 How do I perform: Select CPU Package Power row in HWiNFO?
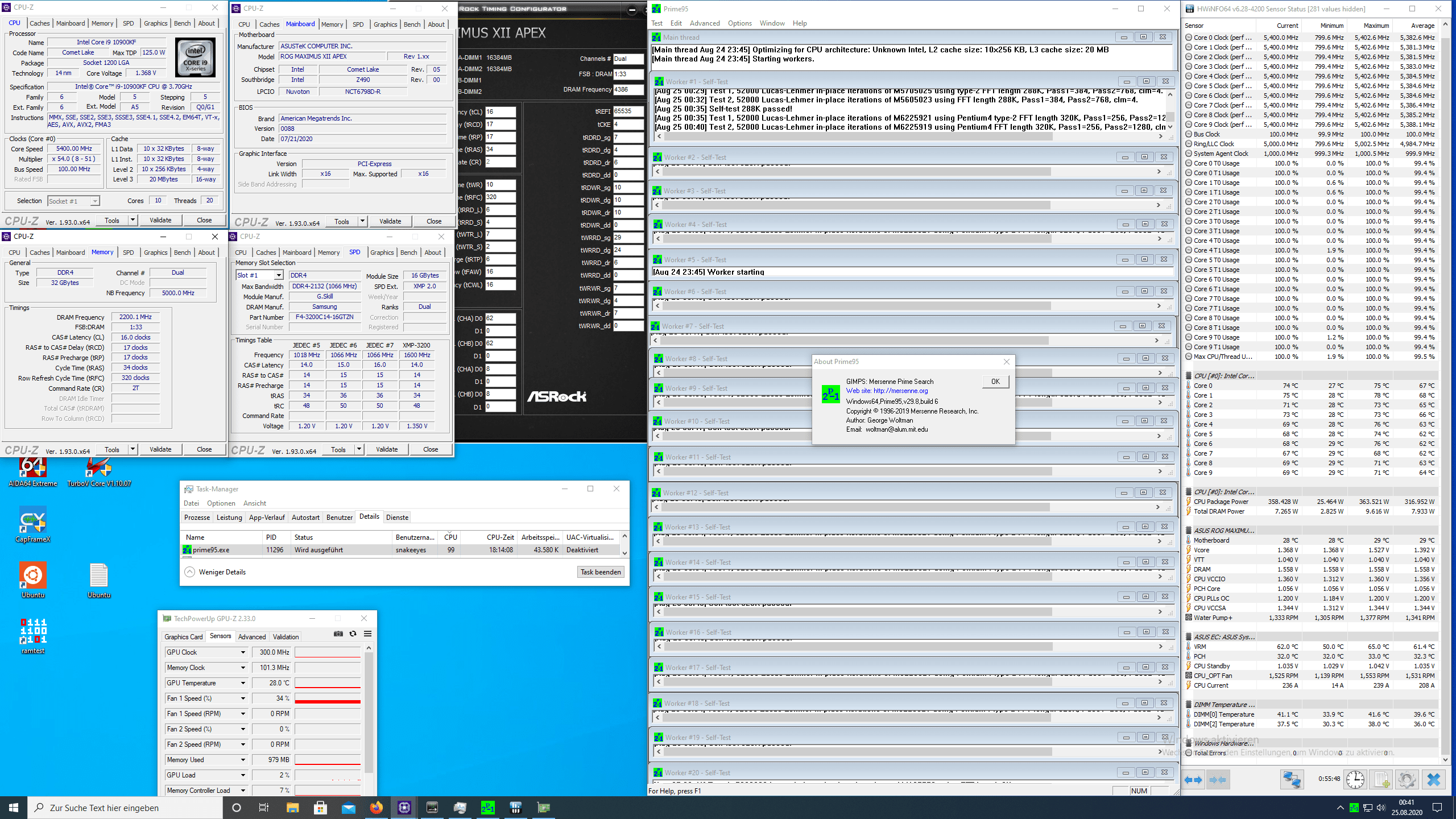click(x=1311, y=502)
